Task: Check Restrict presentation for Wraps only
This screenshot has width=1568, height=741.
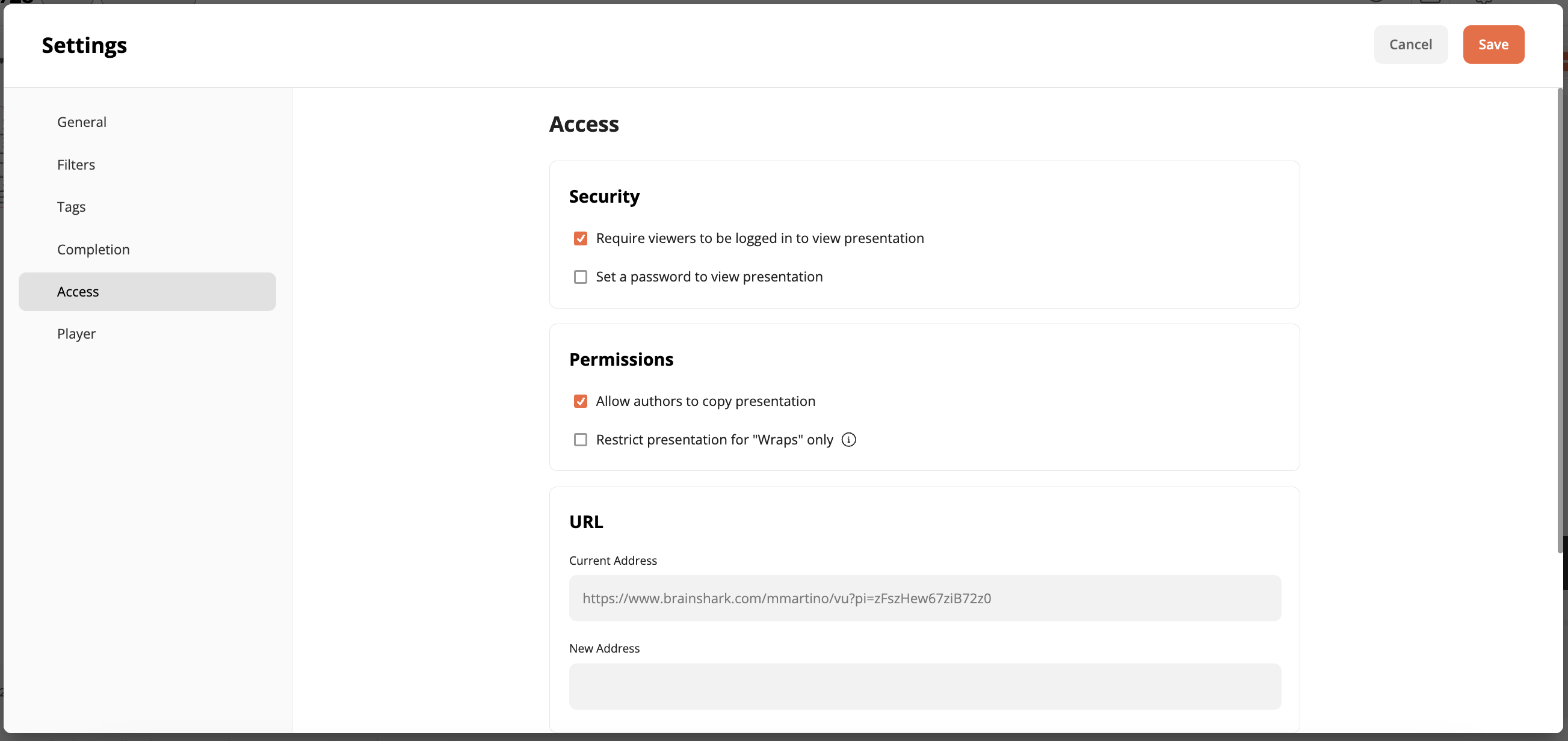Action: [580, 439]
